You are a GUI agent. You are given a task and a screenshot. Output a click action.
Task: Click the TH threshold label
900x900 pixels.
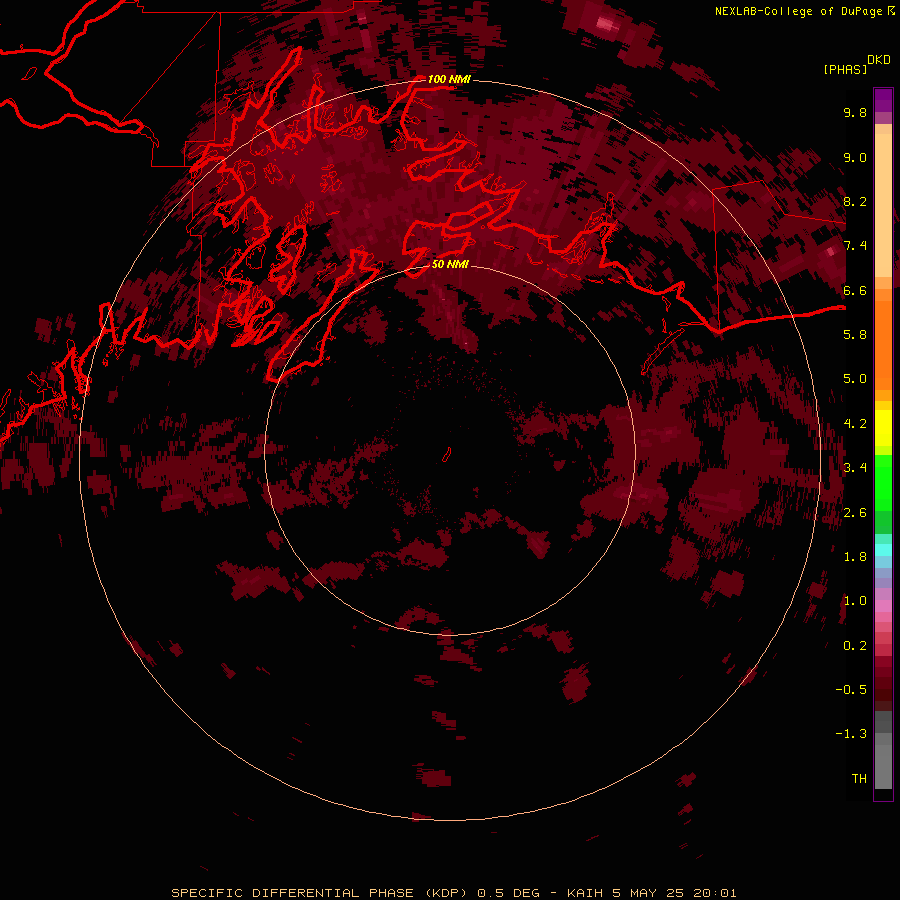(x=859, y=779)
